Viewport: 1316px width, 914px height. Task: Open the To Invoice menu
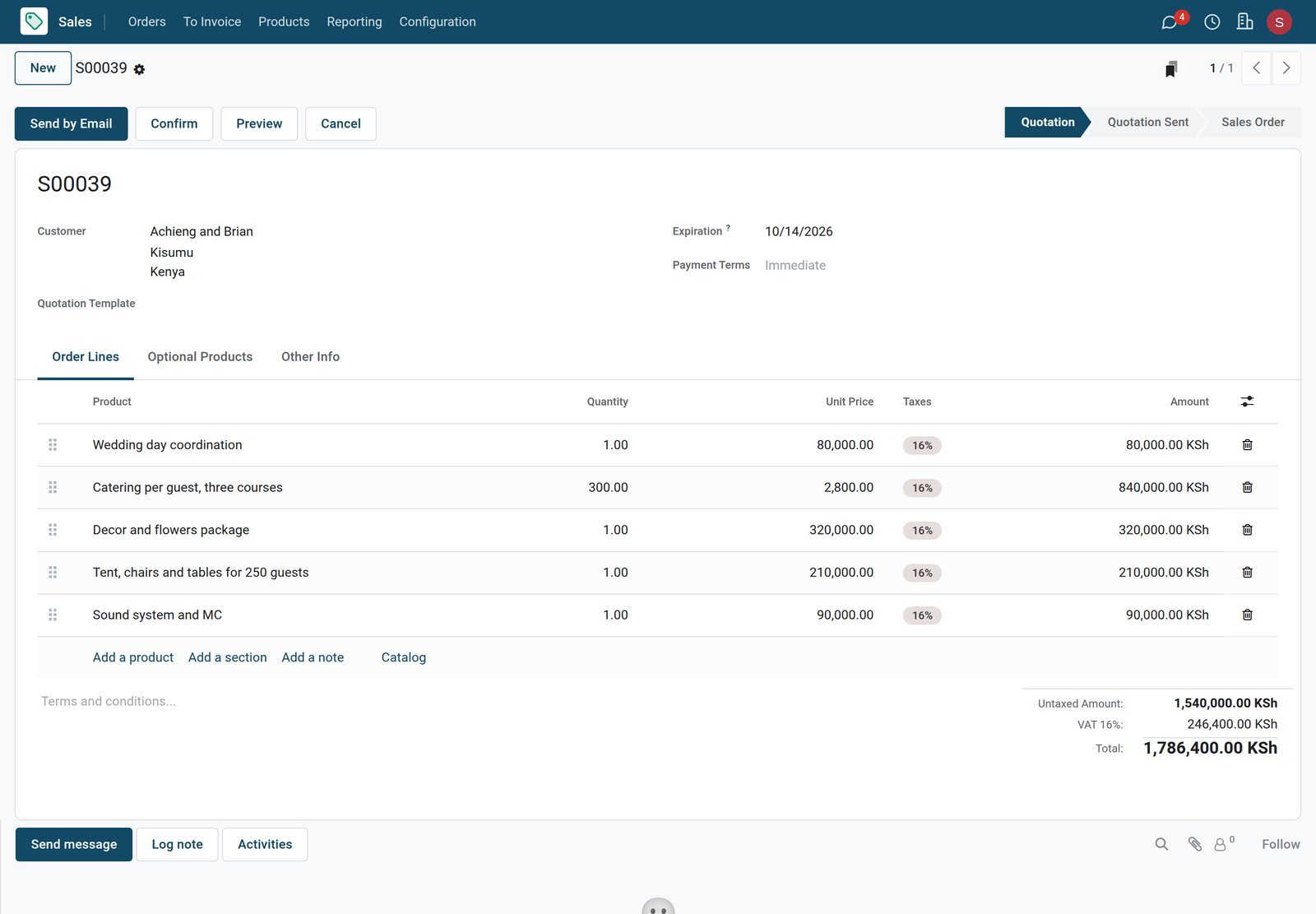coord(212,22)
